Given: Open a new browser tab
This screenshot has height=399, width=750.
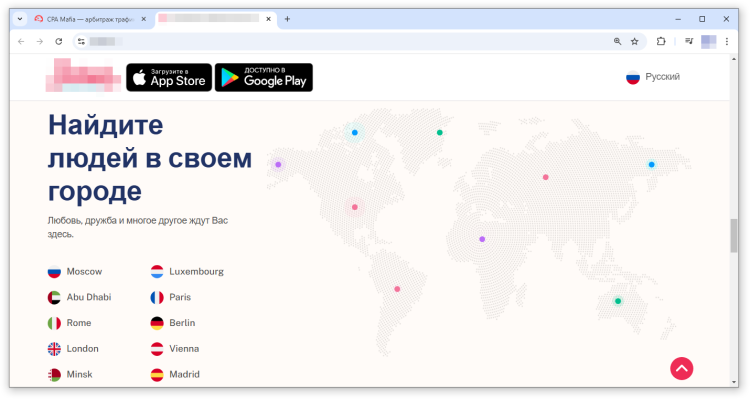Looking at the screenshot, I should 287,19.
